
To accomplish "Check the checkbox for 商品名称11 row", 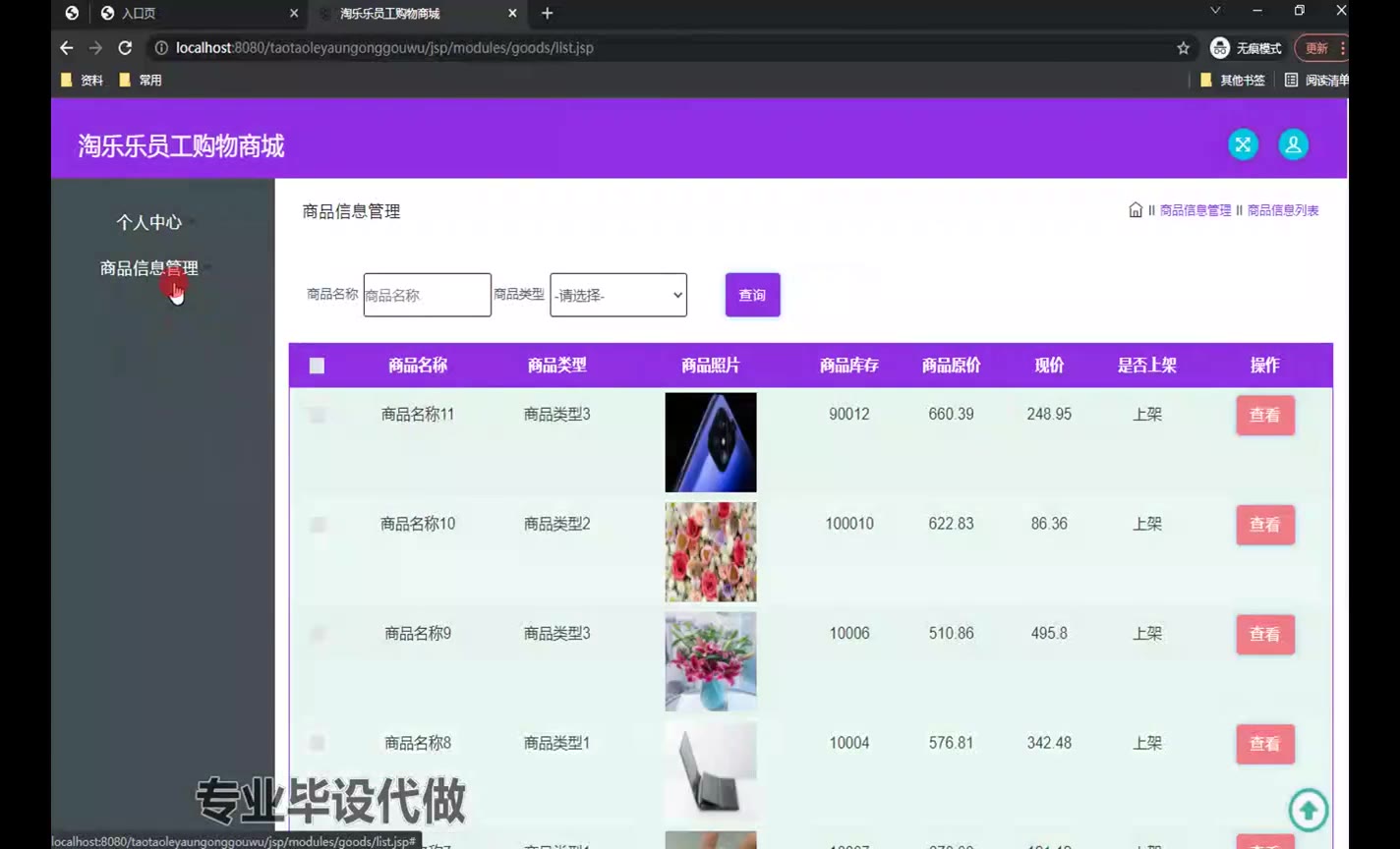I will click(x=317, y=415).
